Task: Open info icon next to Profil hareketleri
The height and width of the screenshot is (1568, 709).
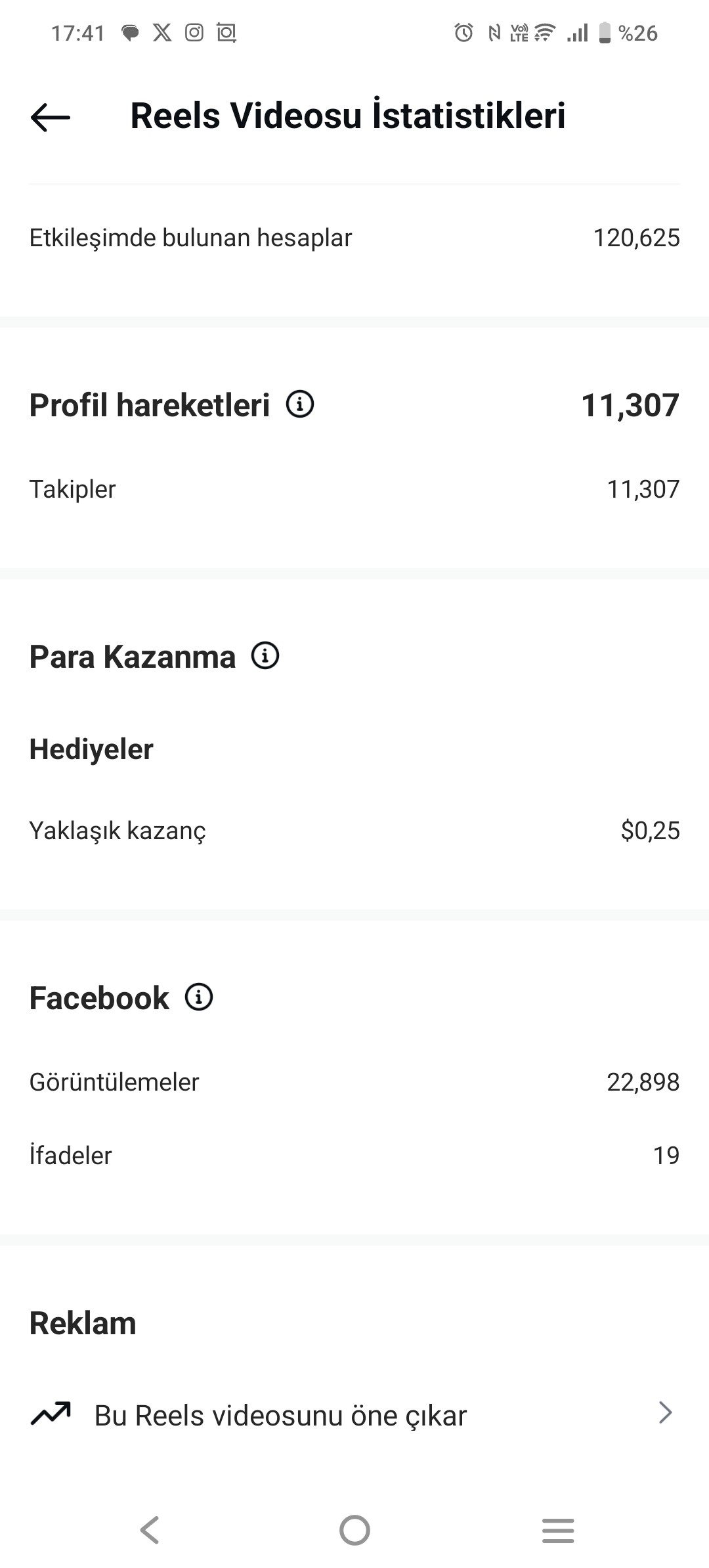Action: click(x=300, y=404)
